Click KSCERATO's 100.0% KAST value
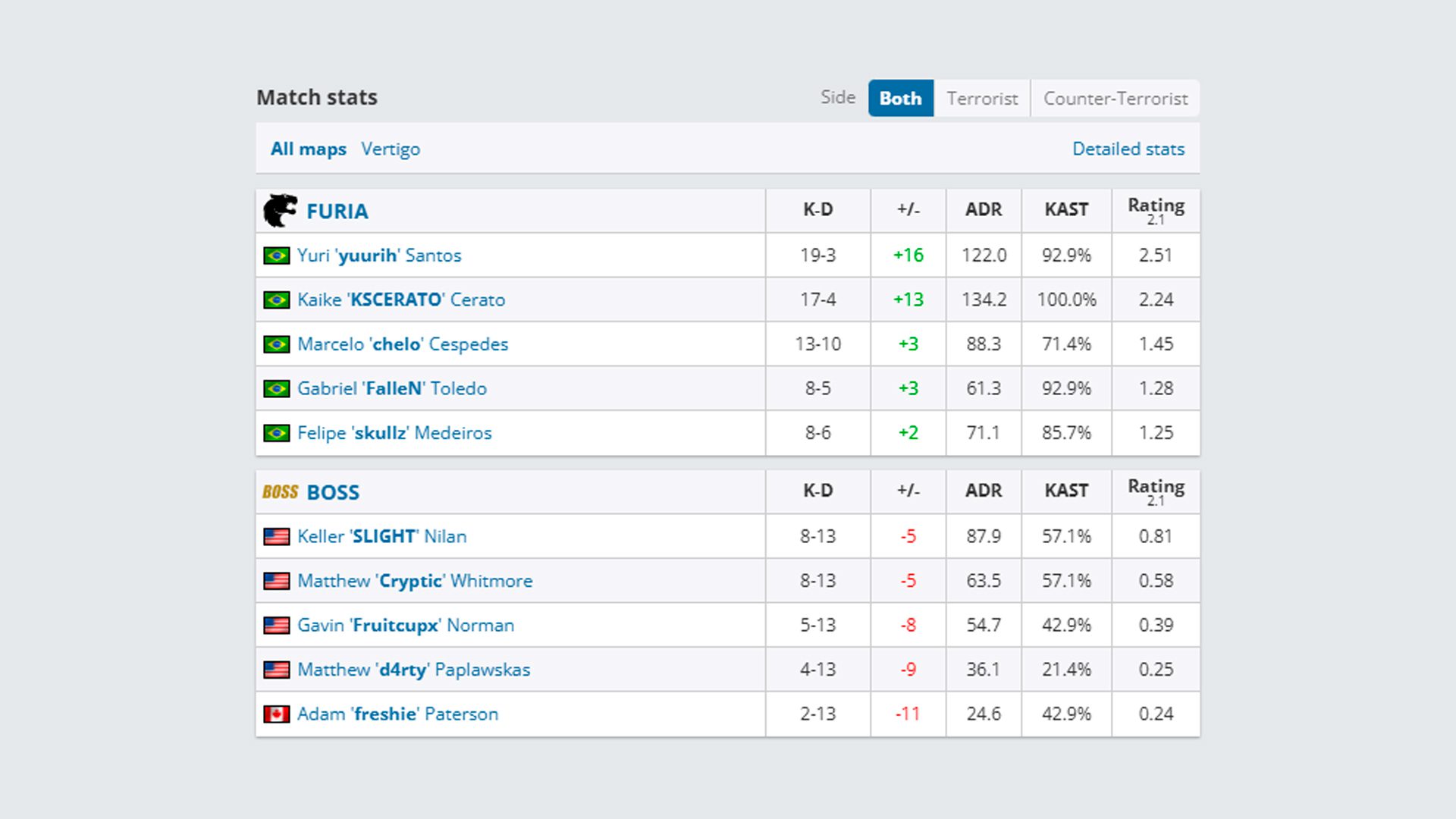The image size is (1456, 819). coord(1066,300)
